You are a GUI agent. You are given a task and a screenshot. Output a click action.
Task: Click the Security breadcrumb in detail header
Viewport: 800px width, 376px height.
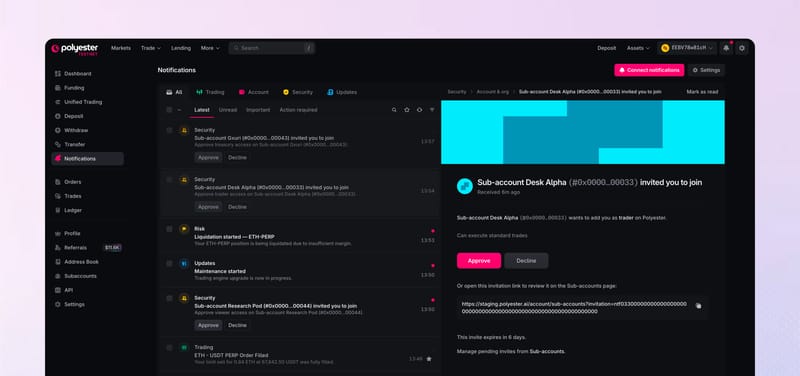[x=457, y=92]
